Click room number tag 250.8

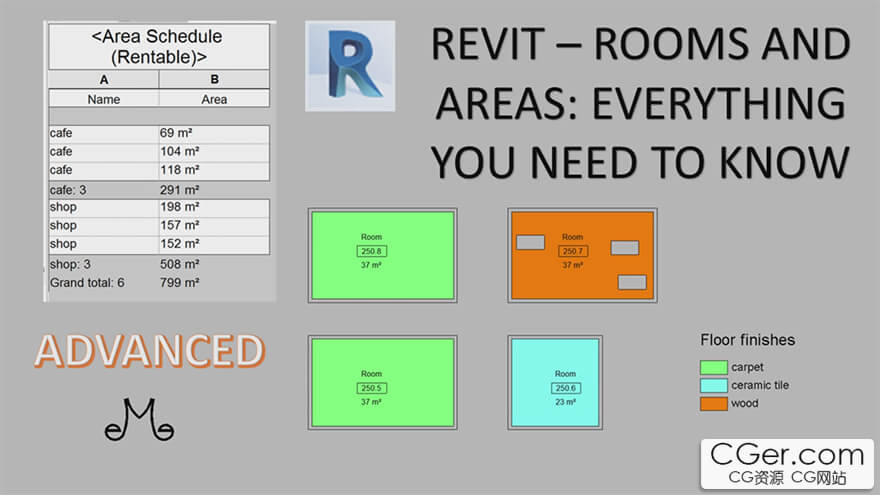tap(372, 251)
